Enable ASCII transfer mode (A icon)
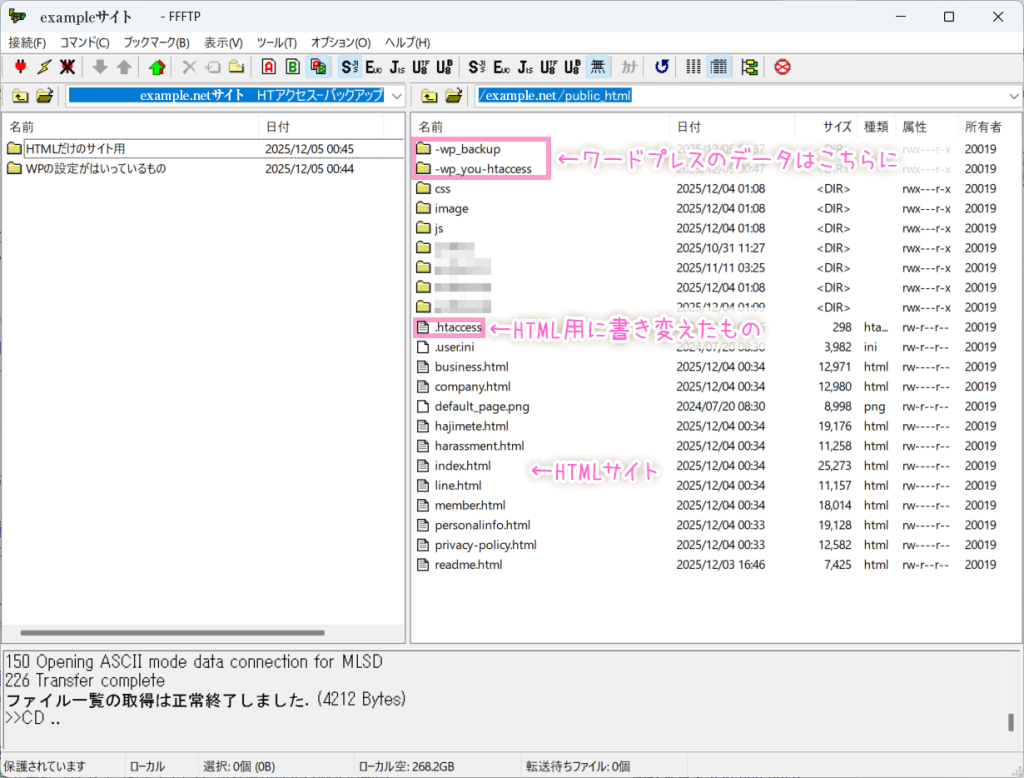This screenshot has width=1024, height=778. [x=268, y=67]
